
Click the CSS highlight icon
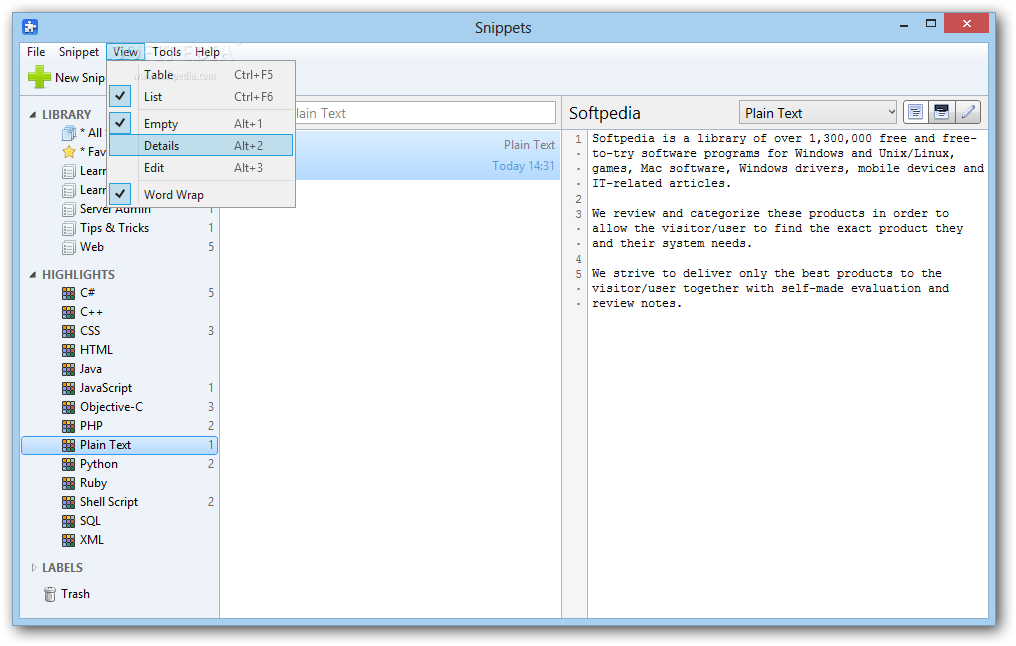tap(68, 331)
